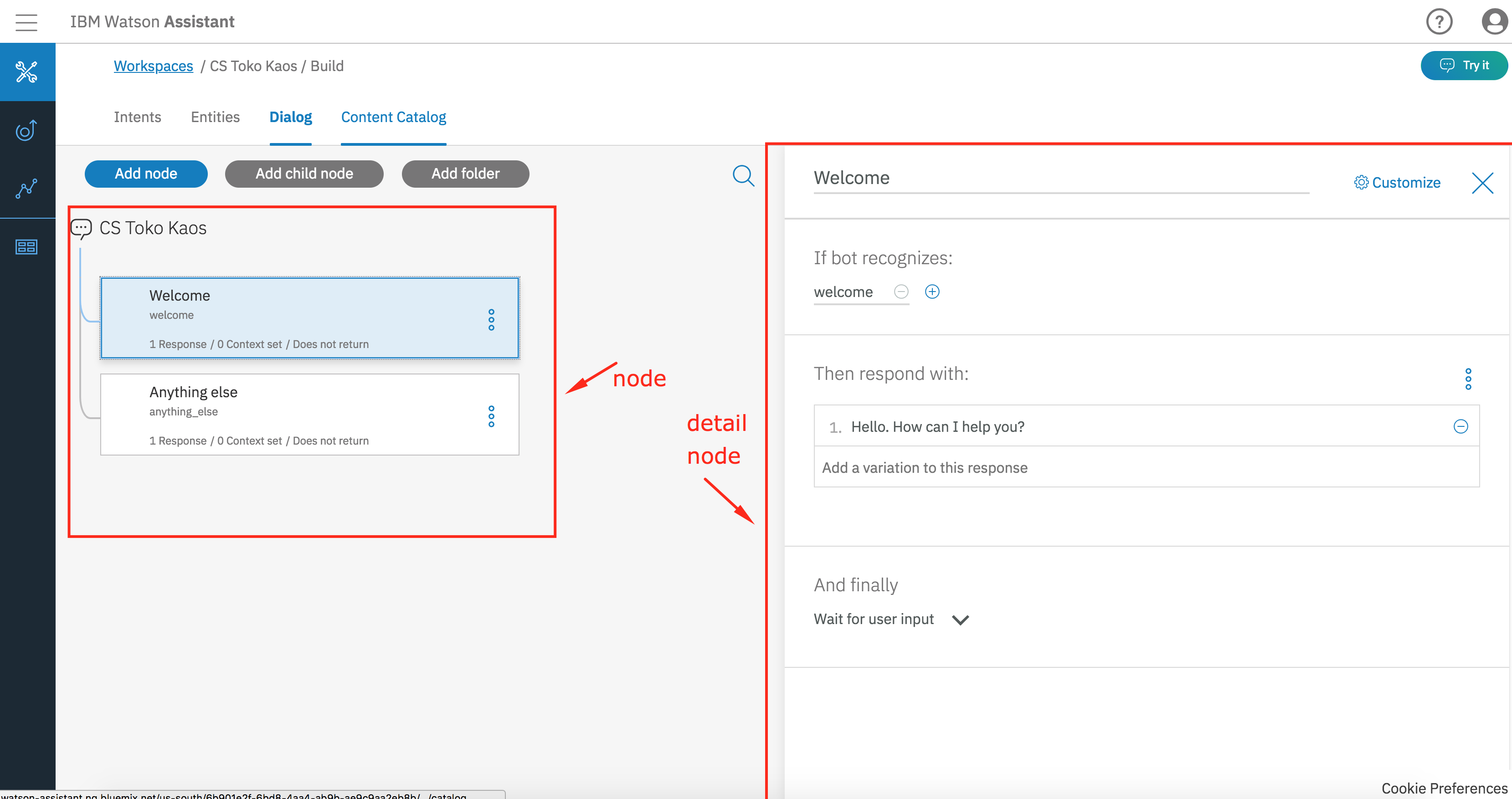Image resolution: width=1512 pixels, height=799 pixels.
Task: Click the Add child node button
Action: [x=304, y=174]
